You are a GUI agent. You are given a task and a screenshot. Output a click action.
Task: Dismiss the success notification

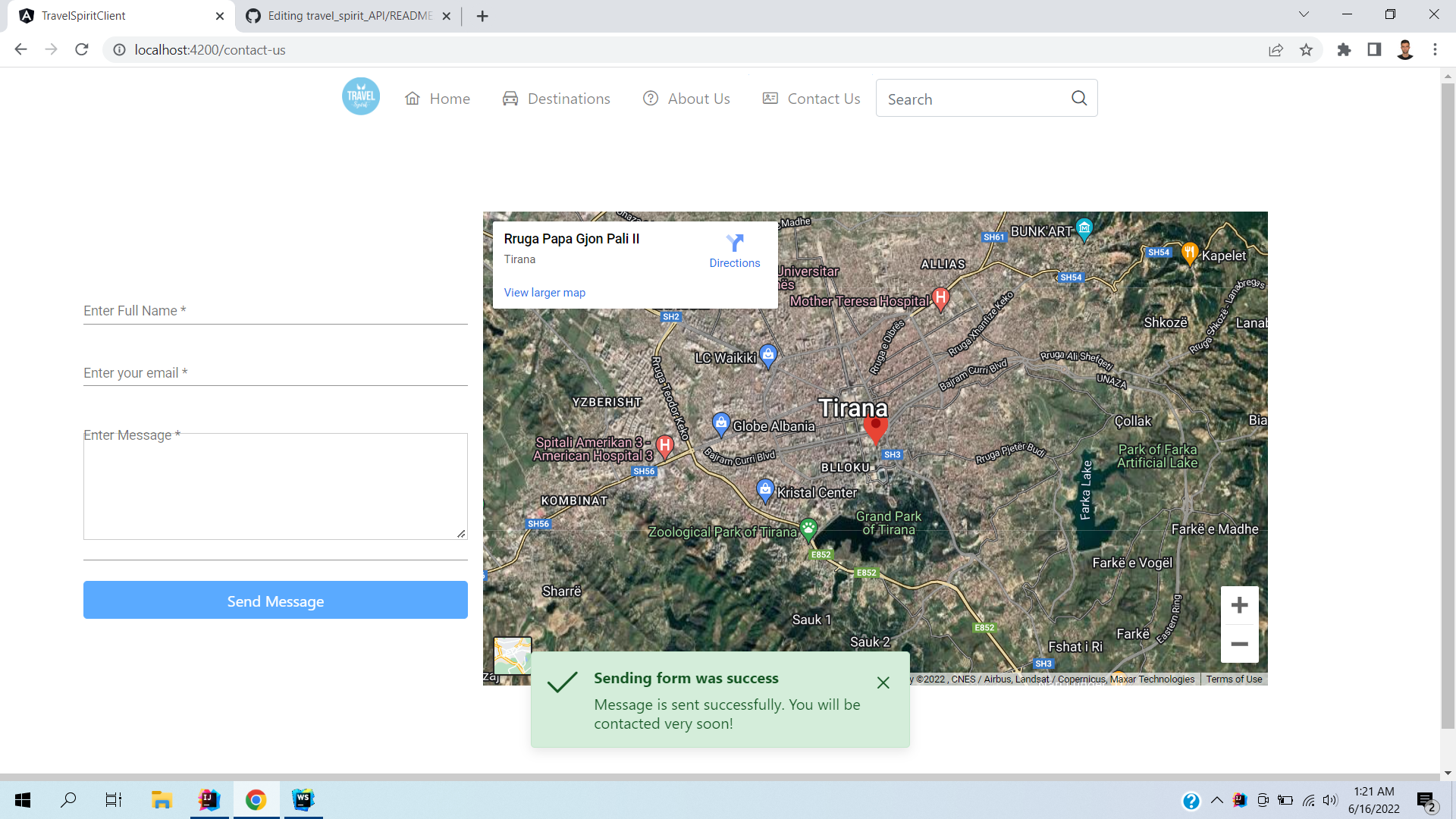[x=883, y=682]
